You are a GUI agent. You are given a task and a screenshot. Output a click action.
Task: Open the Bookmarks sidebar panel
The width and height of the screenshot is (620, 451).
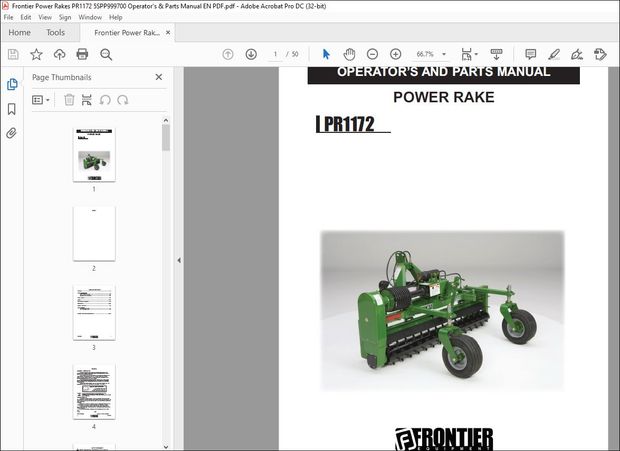point(12,109)
